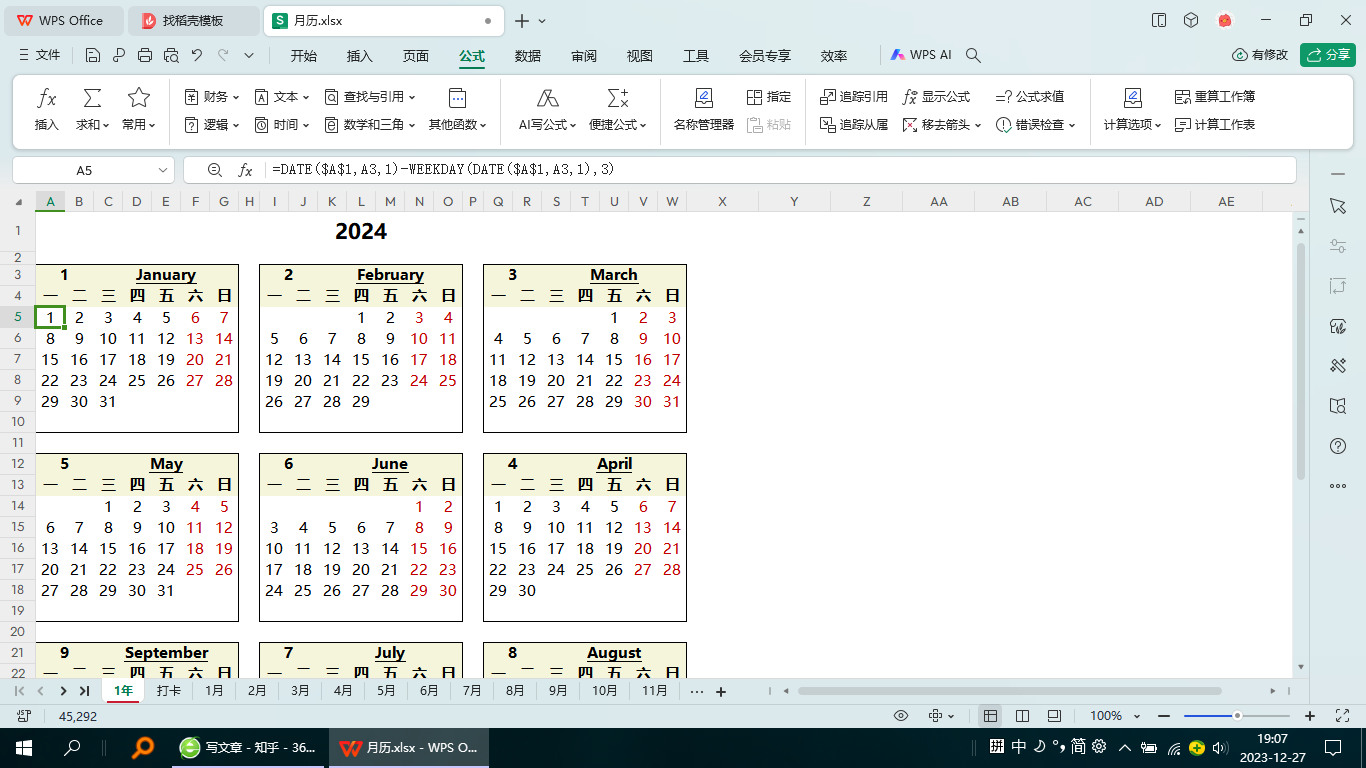
Task: Click the three-dots more icon in right sidebar
Action: point(1338,486)
